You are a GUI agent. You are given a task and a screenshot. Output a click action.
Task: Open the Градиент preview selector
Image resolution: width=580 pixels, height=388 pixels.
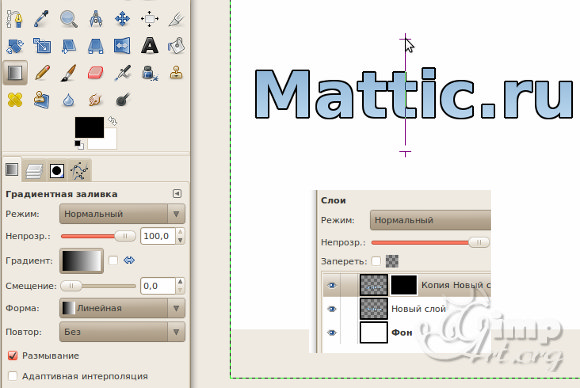click(81, 261)
